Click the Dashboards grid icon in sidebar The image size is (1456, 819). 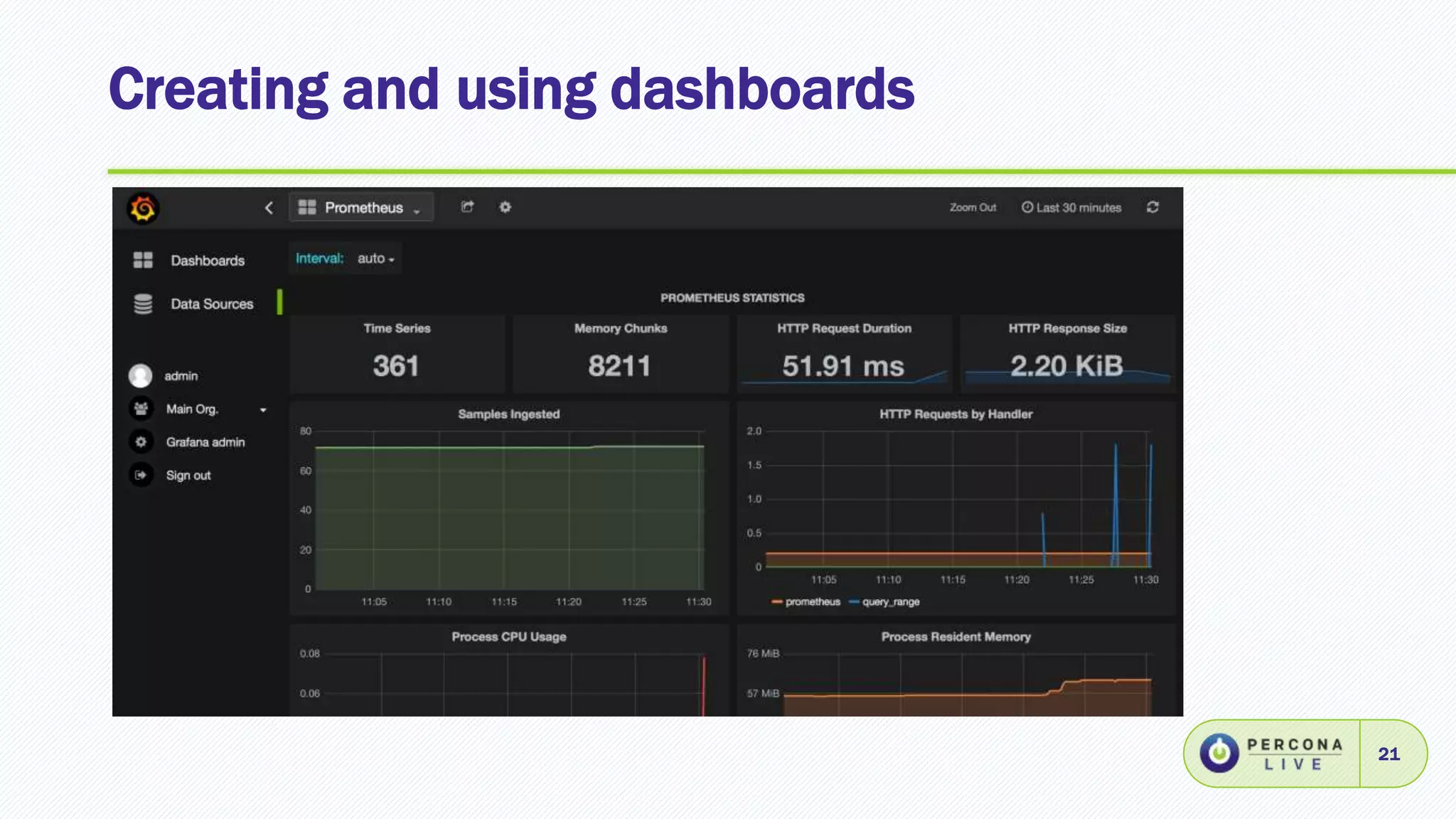point(143,260)
